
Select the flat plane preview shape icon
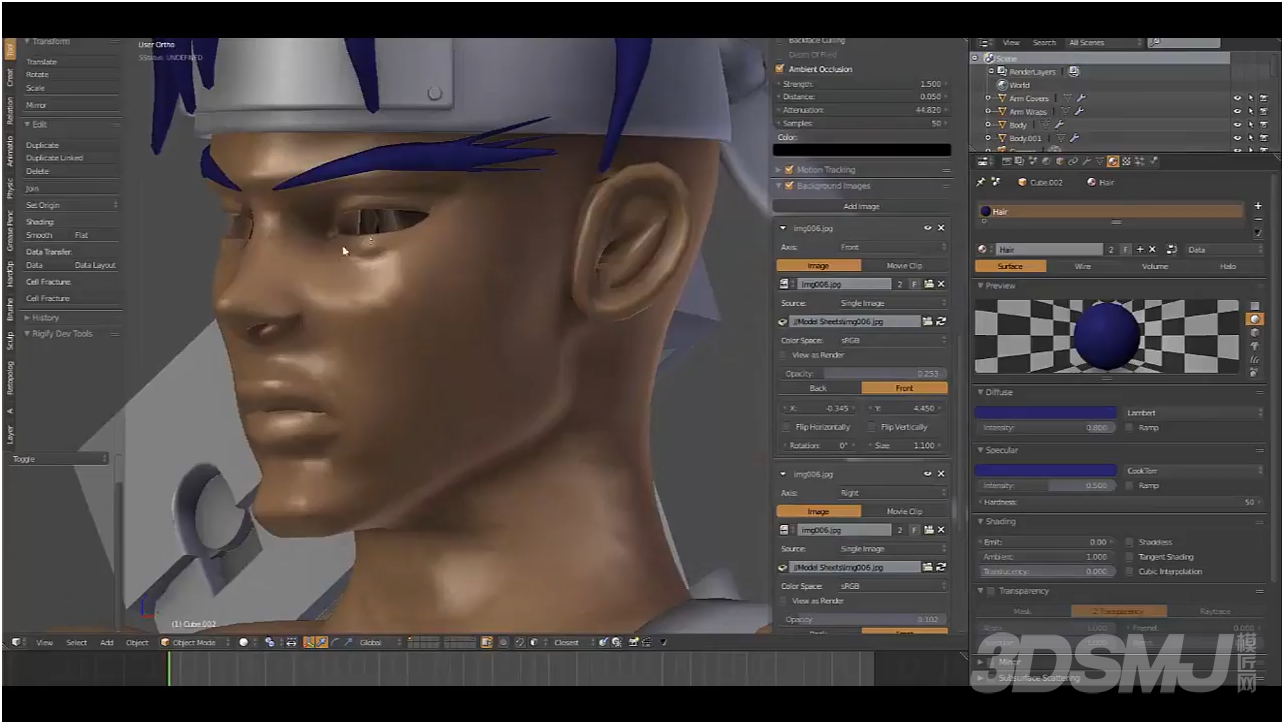point(1255,306)
